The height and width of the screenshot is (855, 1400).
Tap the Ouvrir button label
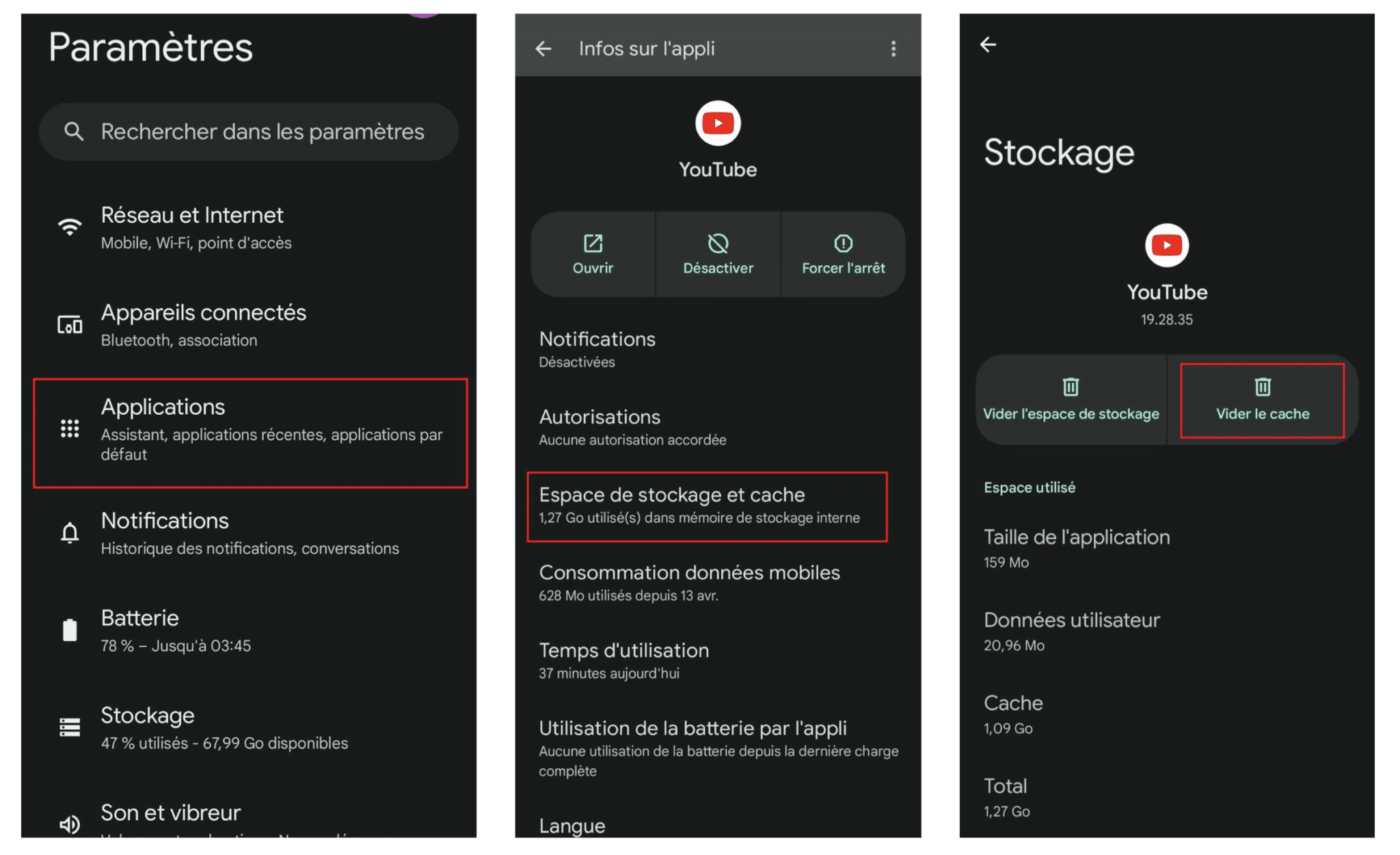[x=593, y=269]
